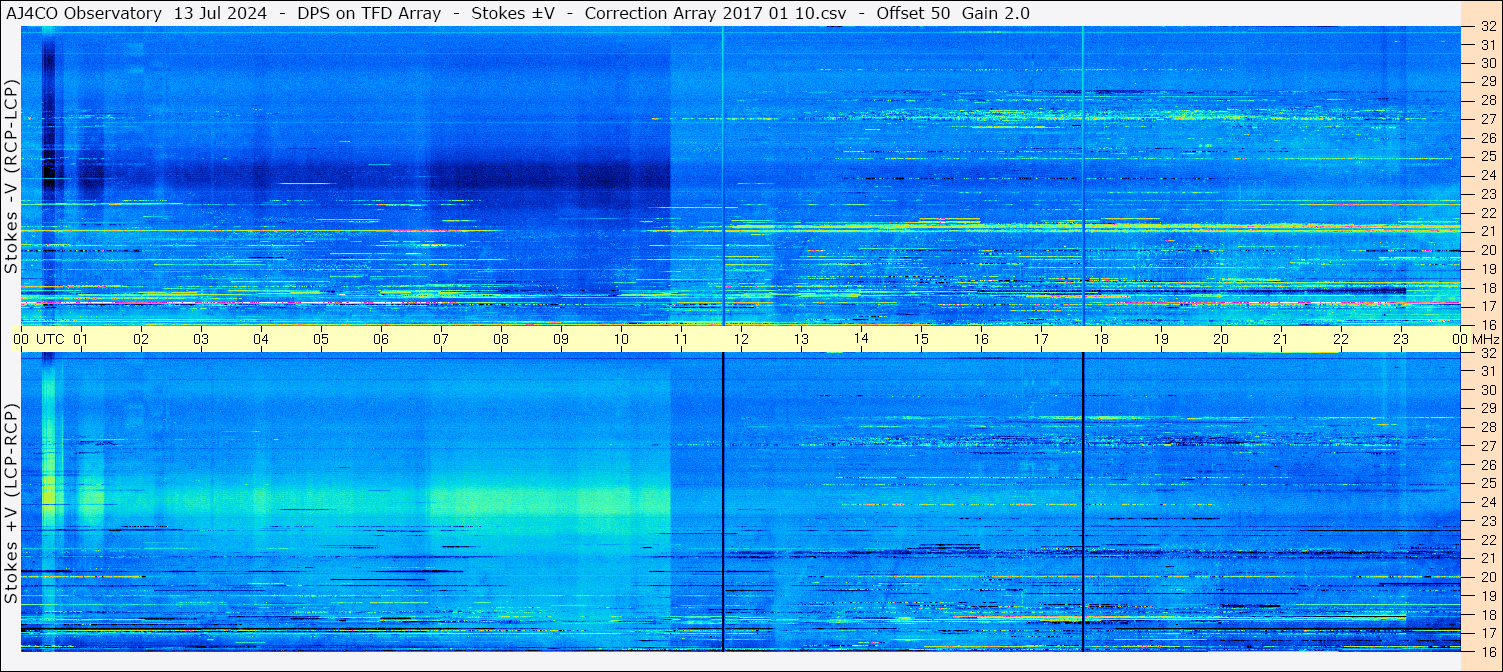Click hour mark '04' on time axis
1503x672 pixels.
coord(261,339)
